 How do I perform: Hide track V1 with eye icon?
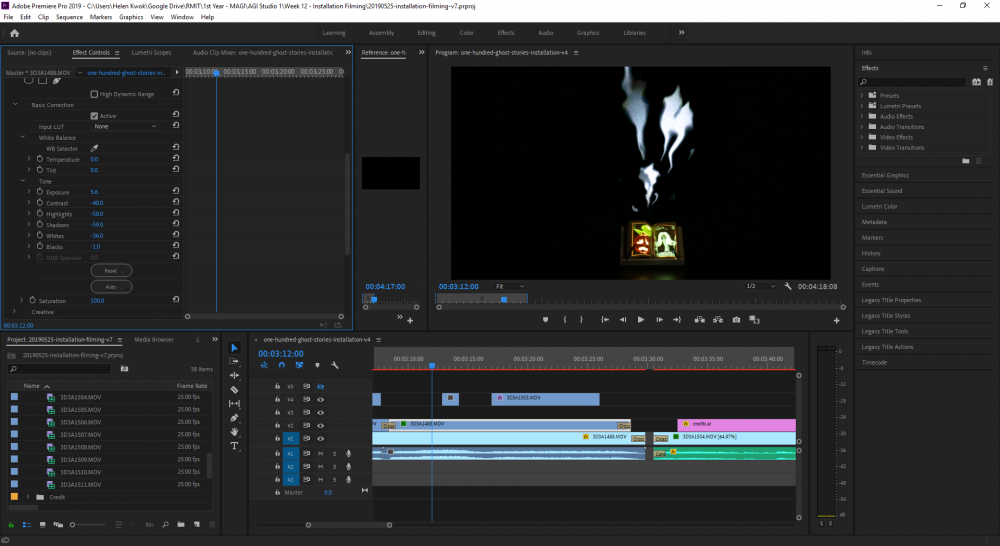[x=320, y=438]
